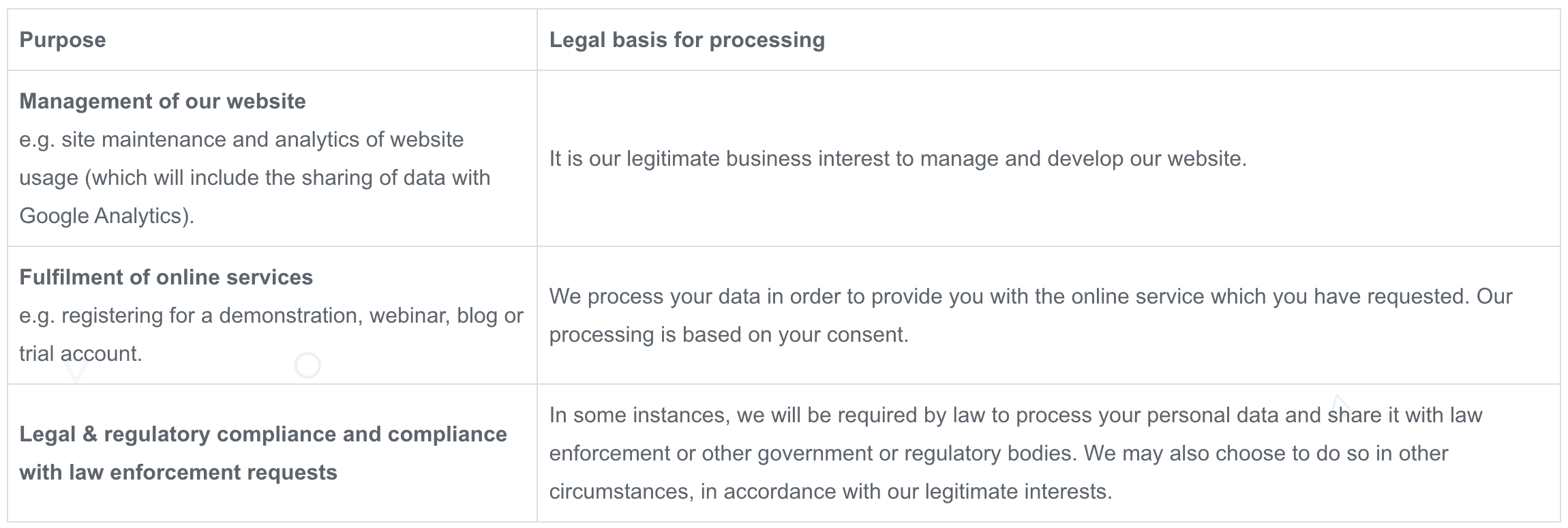Viewport: 1568px width, 528px height.
Task: Click the faint V-shaped mark under trial account
Action: pos(76,372)
